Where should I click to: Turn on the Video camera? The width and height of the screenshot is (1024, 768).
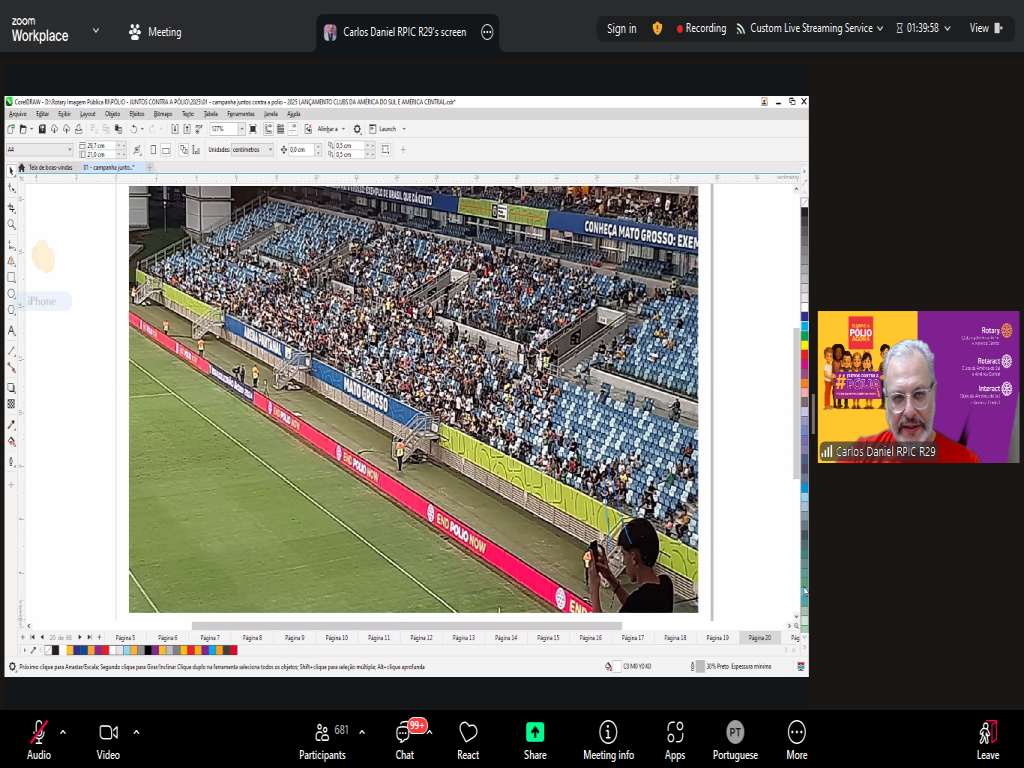[108, 738]
